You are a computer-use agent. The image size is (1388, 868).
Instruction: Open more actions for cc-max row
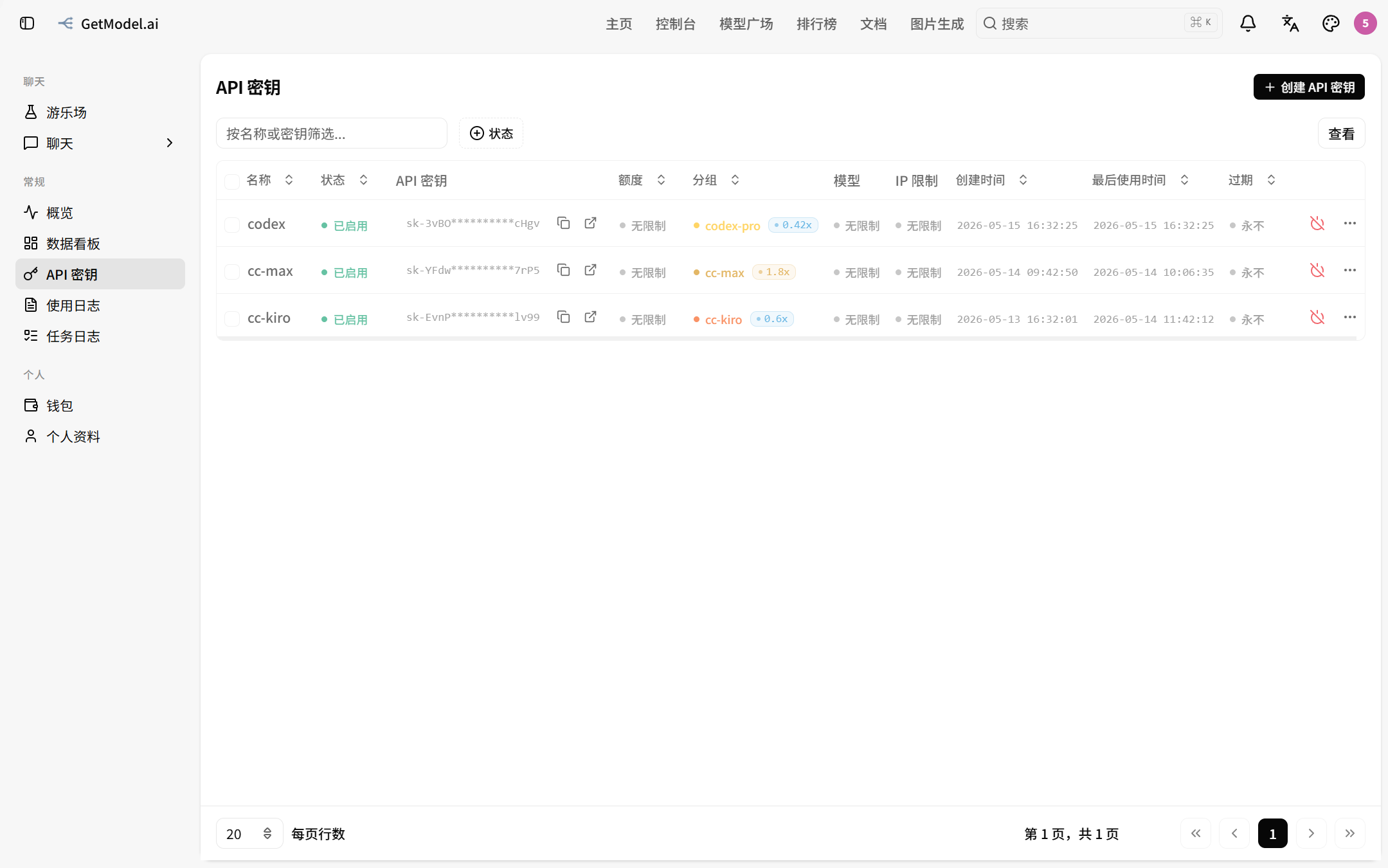[1350, 270]
